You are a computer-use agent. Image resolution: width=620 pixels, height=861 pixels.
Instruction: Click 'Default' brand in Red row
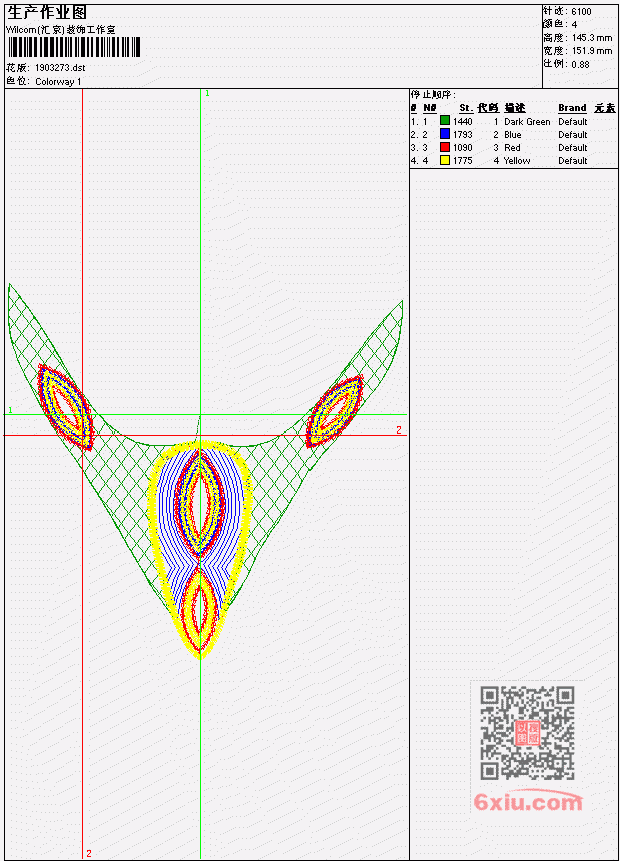pyautogui.click(x=573, y=148)
